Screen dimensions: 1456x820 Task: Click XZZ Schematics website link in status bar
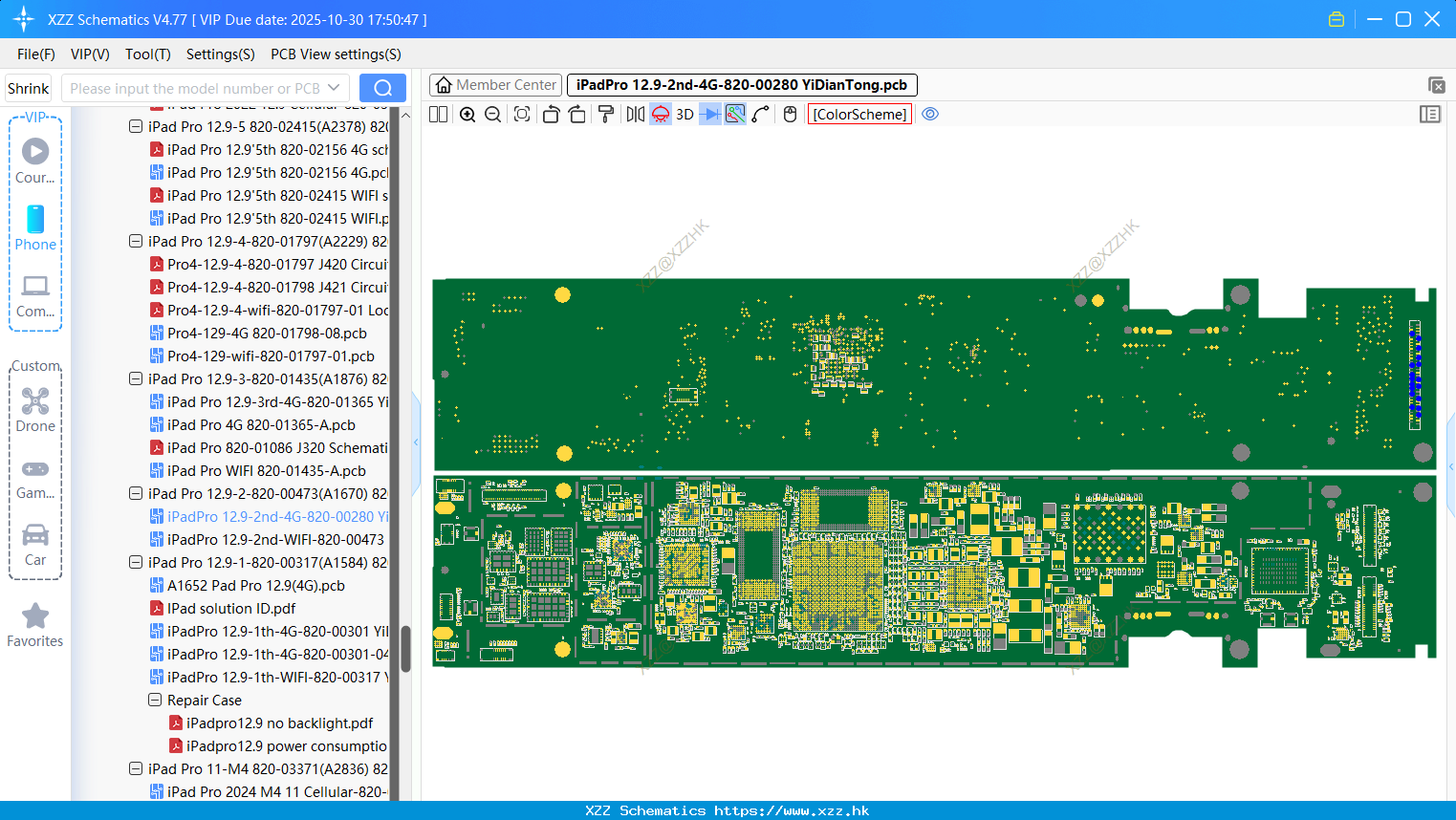[792, 810]
